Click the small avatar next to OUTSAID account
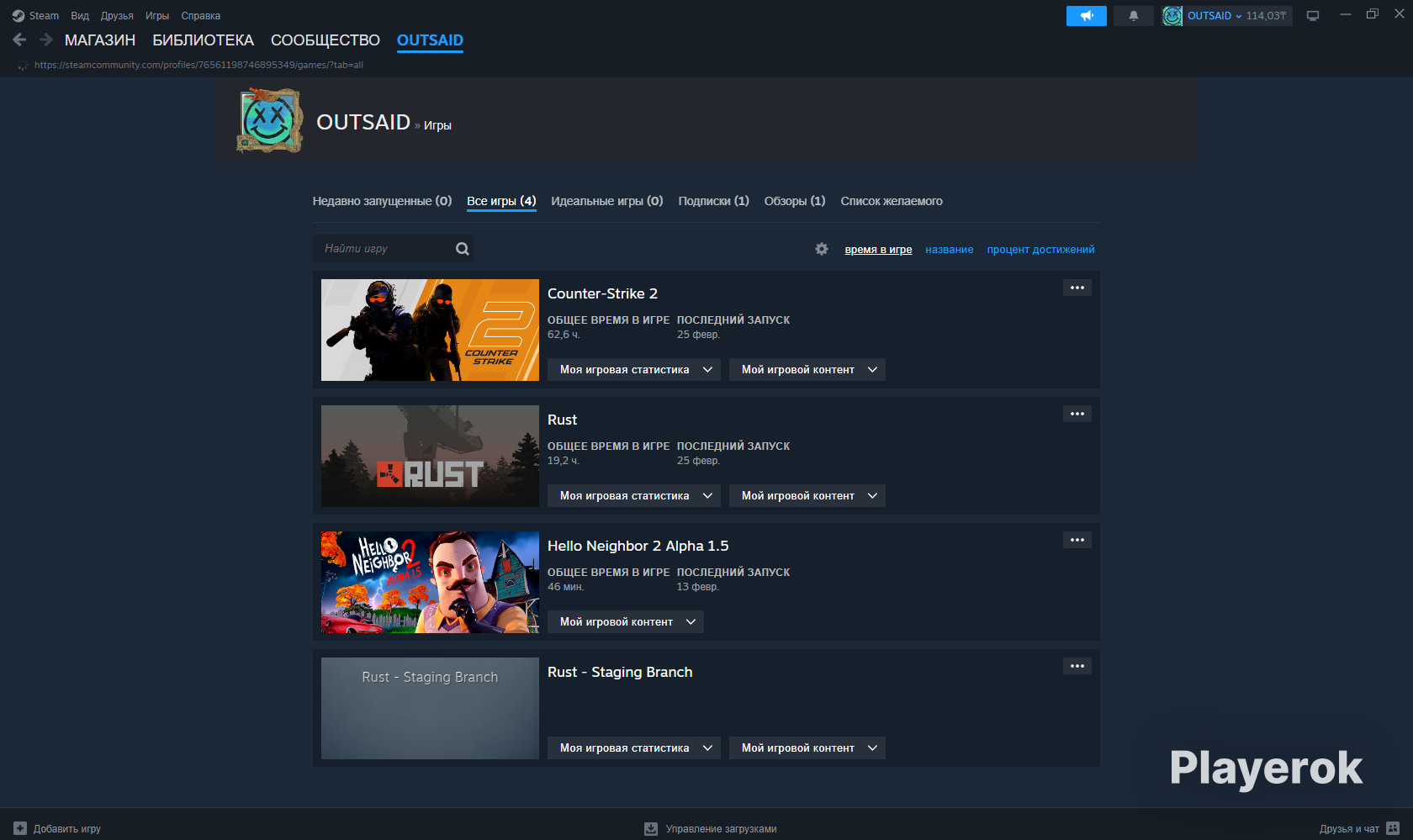 [x=1172, y=16]
